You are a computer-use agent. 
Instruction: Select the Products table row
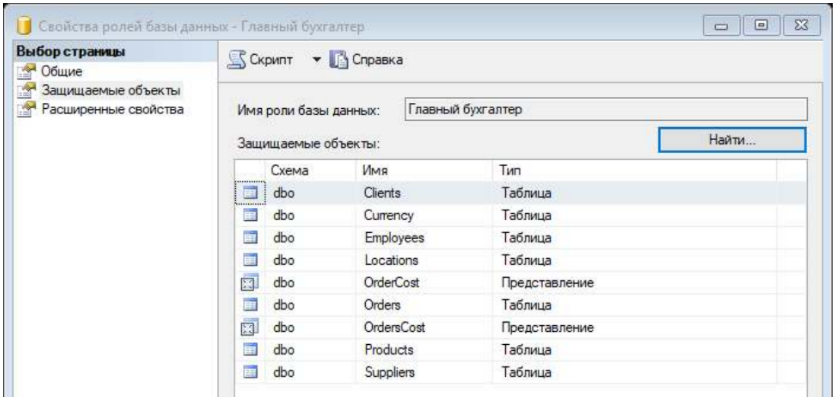pos(520,350)
